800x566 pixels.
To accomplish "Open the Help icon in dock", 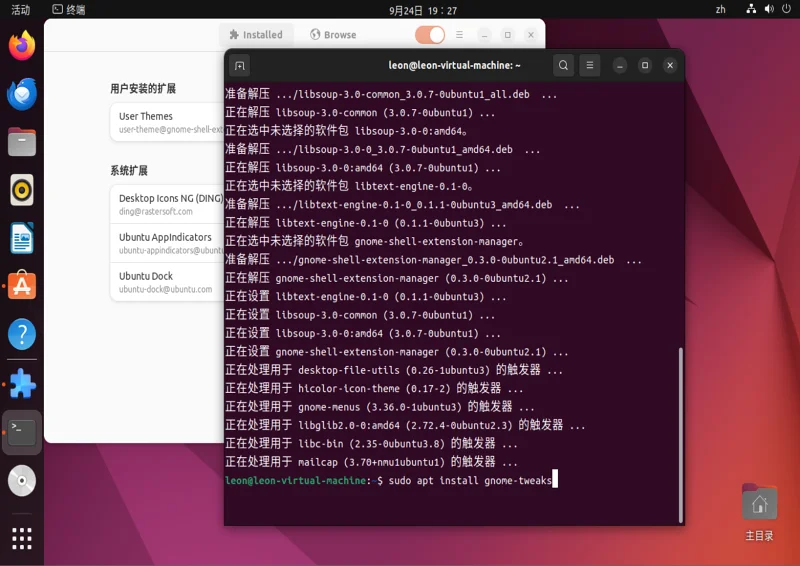I will pyautogui.click(x=22, y=334).
